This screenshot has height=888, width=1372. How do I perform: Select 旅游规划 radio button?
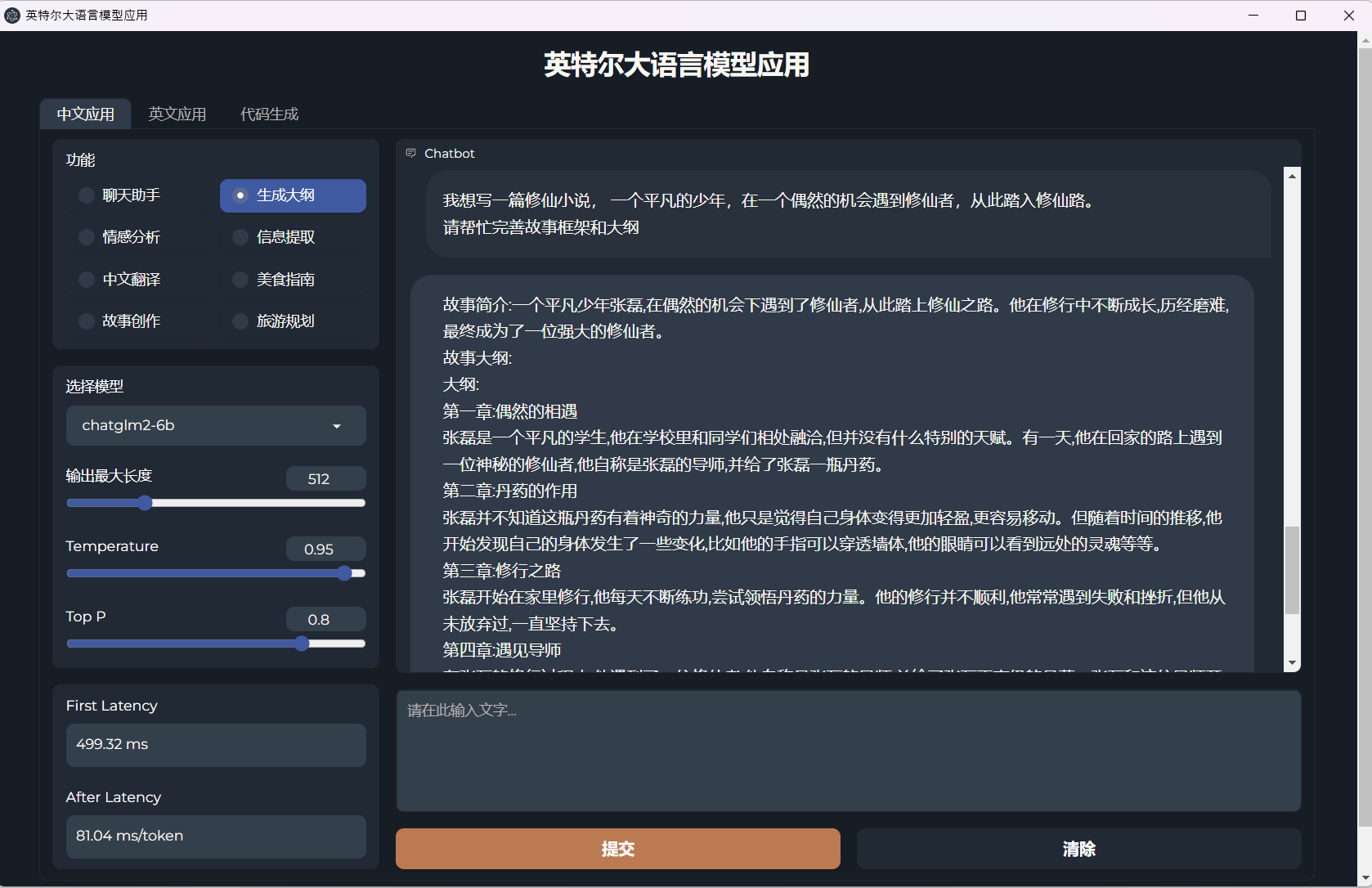tap(240, 321)
